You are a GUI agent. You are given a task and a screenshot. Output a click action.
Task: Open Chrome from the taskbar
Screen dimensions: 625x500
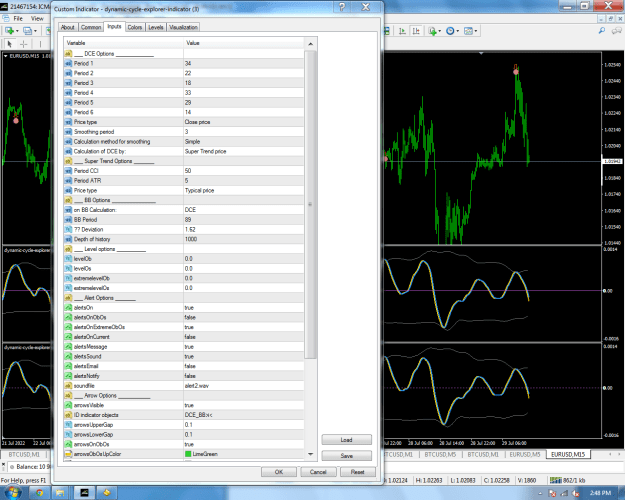coord(39,493)
